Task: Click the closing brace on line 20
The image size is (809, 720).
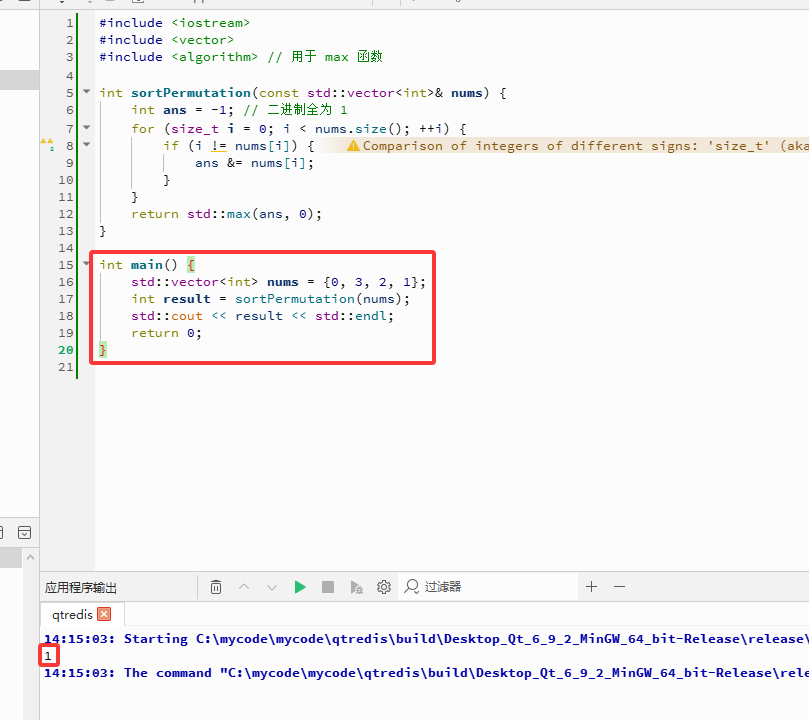Action: coord(103,350)
